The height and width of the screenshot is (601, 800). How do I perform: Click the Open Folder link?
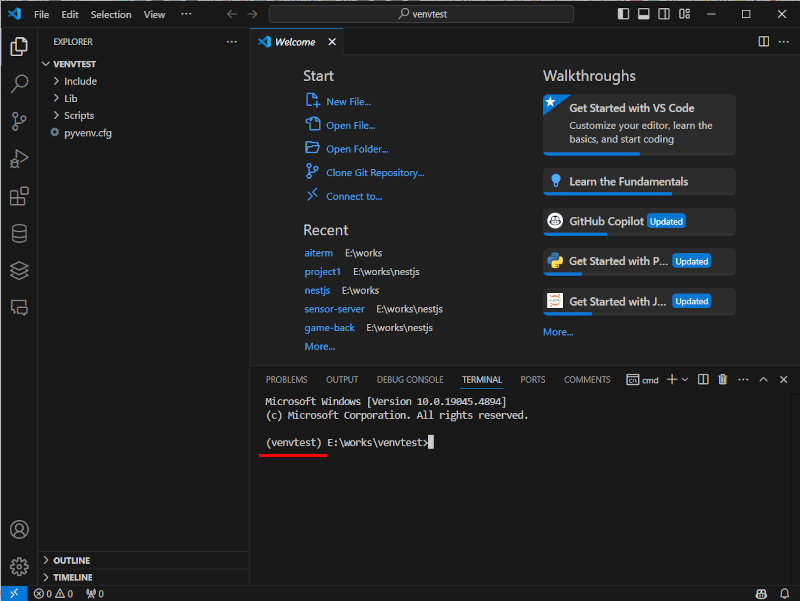click(x=346, y=148)
